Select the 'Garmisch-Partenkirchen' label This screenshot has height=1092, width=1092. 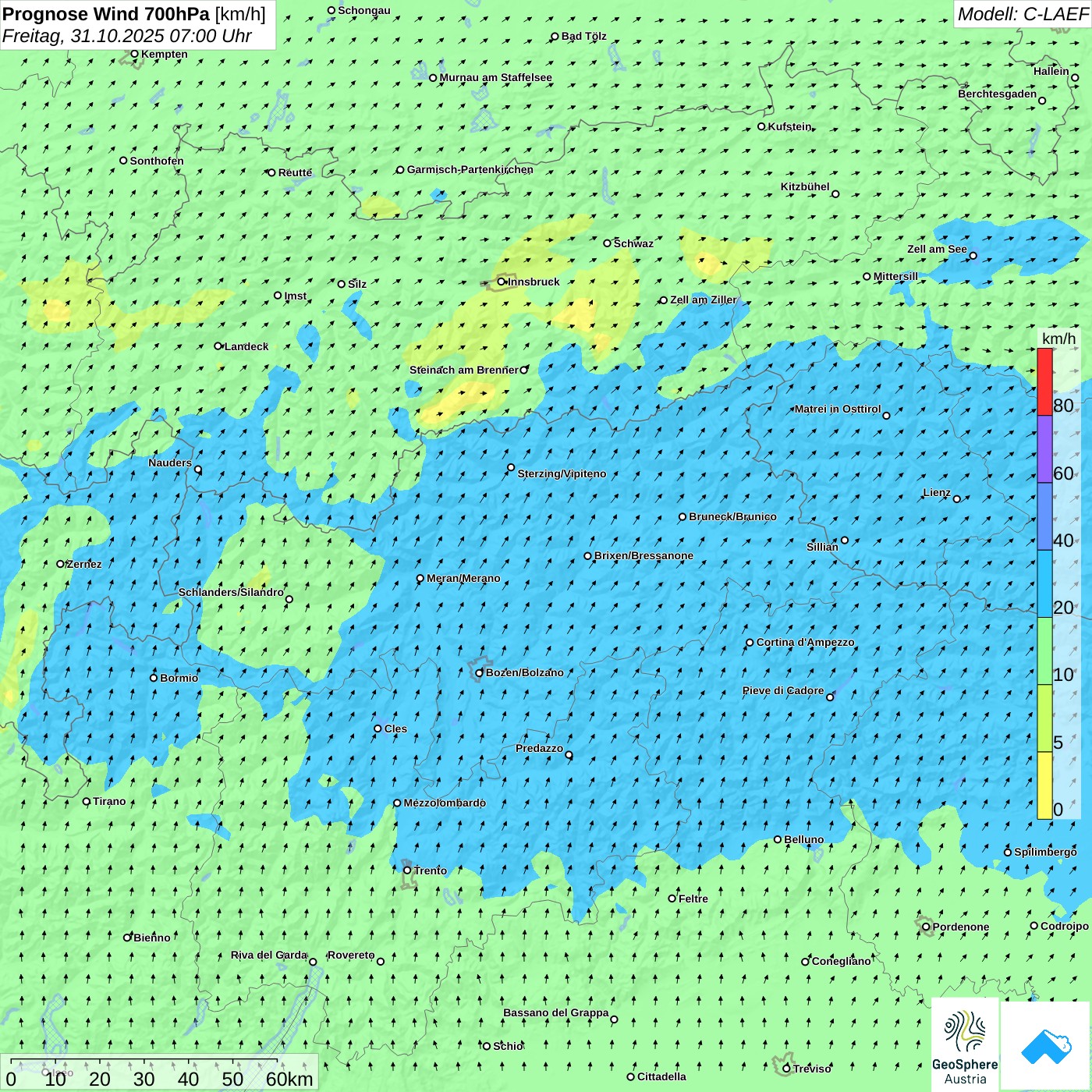coord(470,169)
